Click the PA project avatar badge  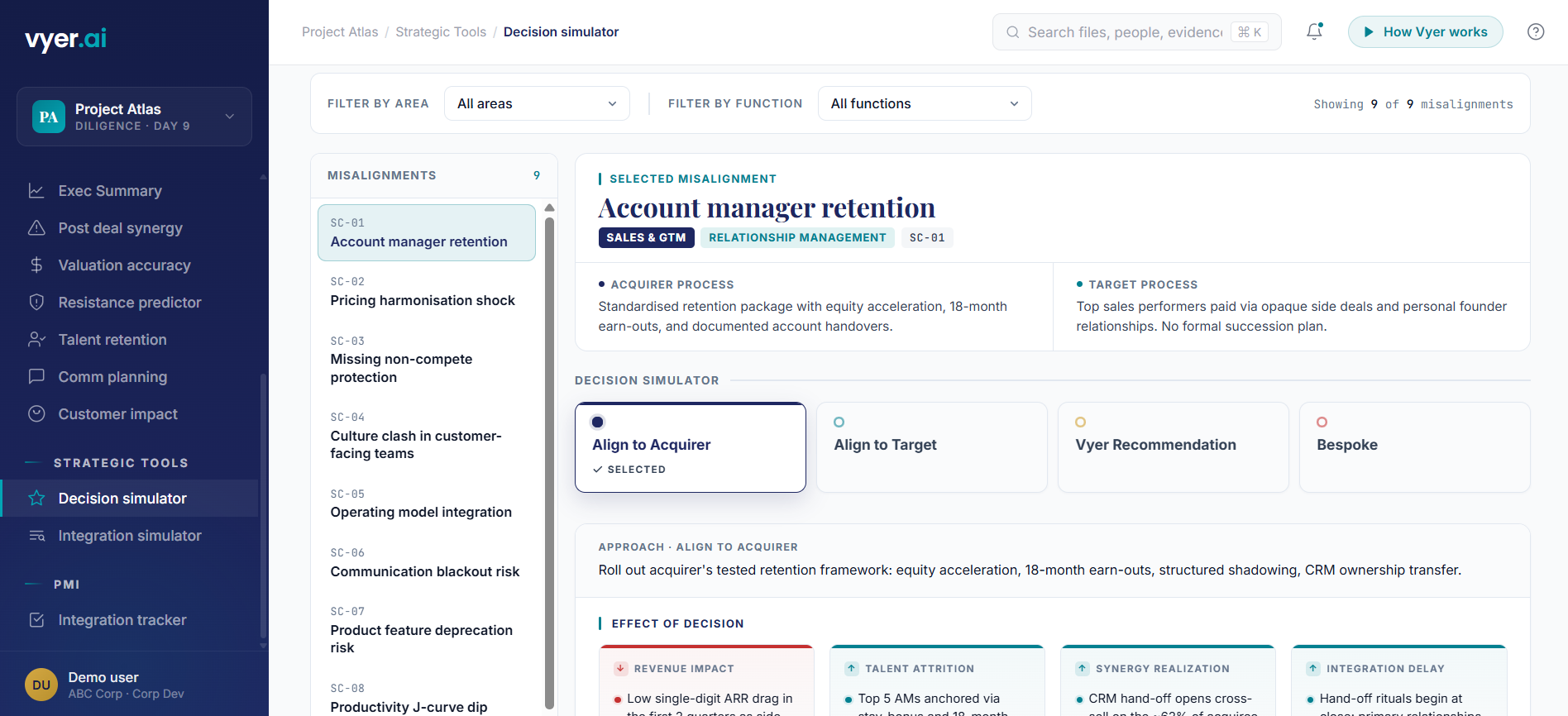[49, 117]
